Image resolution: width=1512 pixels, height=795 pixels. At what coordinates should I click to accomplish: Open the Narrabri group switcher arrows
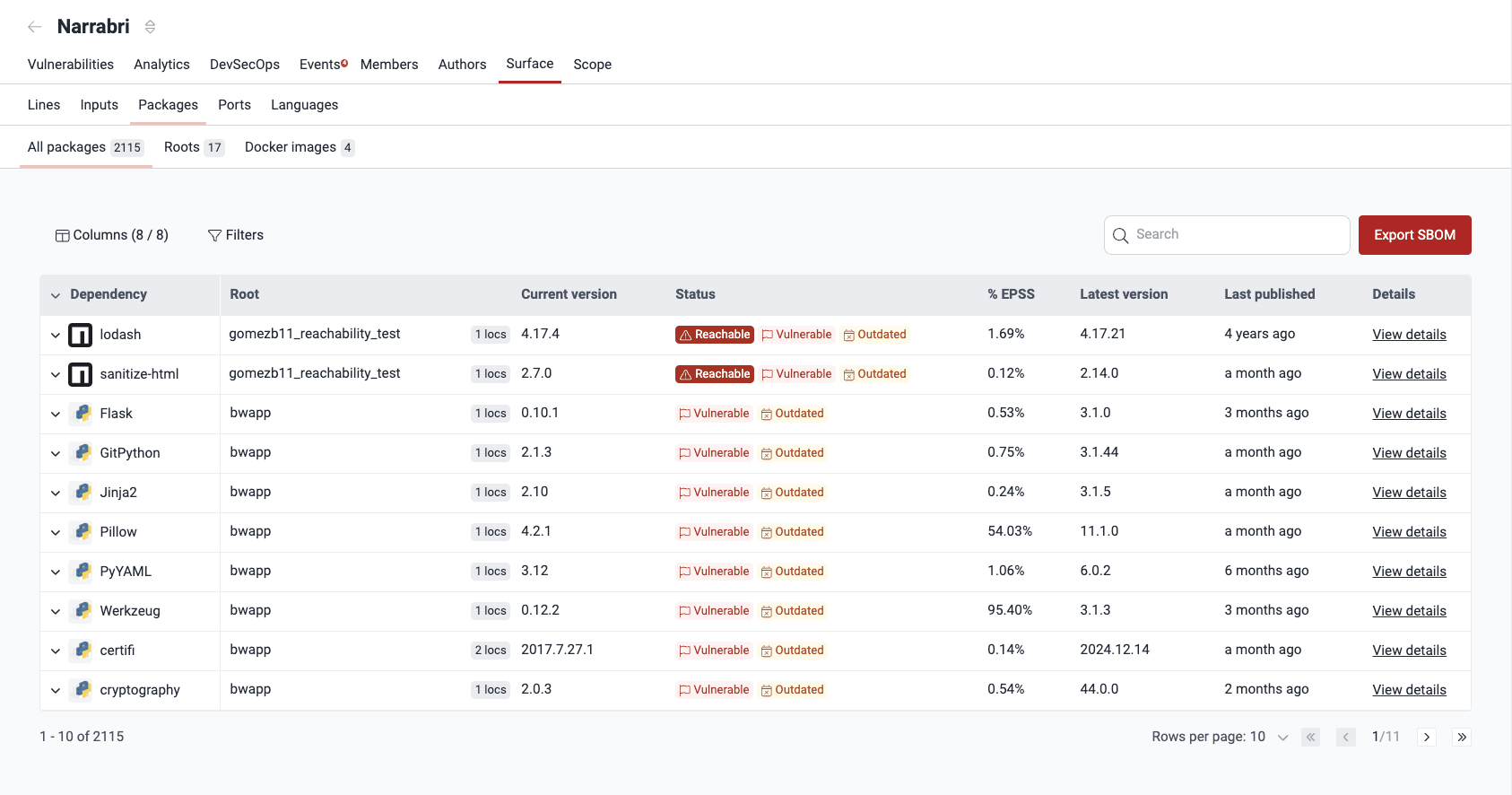pyautogui.click(x=151, y=27)
